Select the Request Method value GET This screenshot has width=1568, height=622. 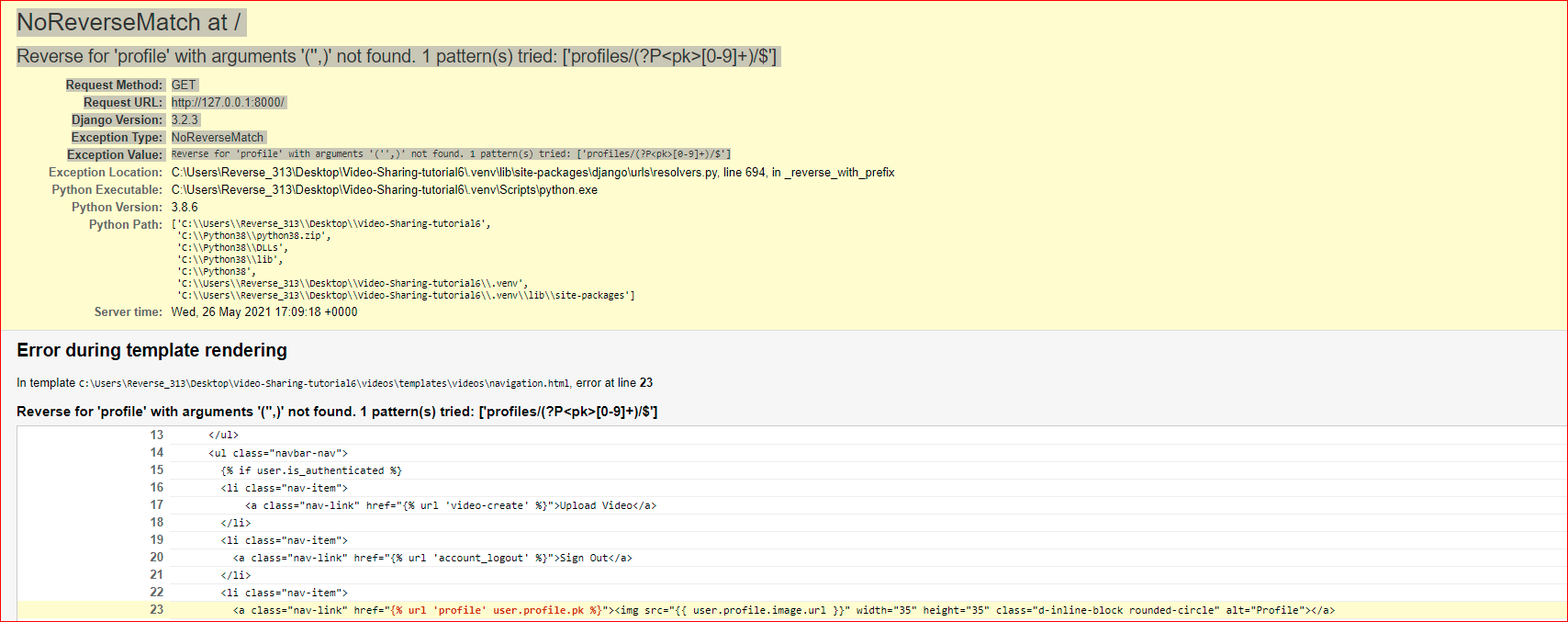[184, 85]
